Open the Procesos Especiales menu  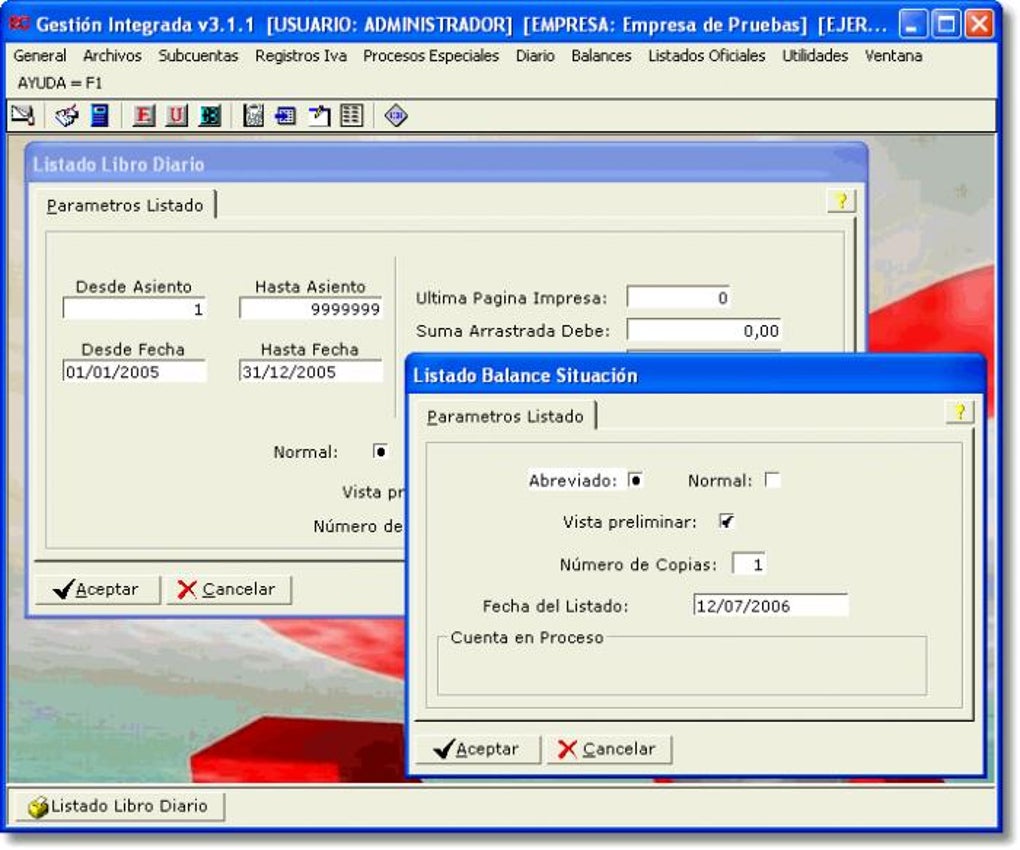pos(431,56)
